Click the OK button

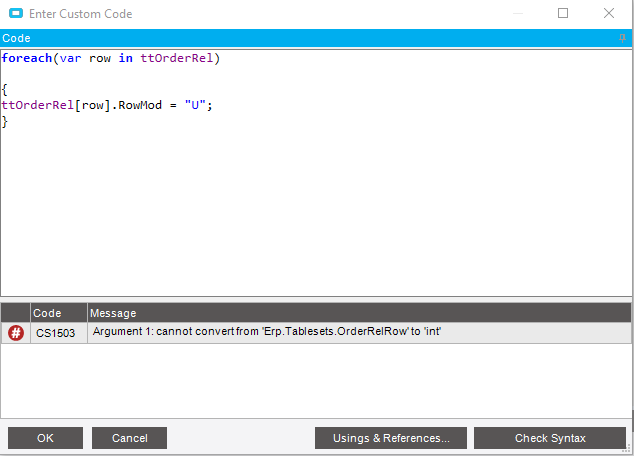click(45, 438)
